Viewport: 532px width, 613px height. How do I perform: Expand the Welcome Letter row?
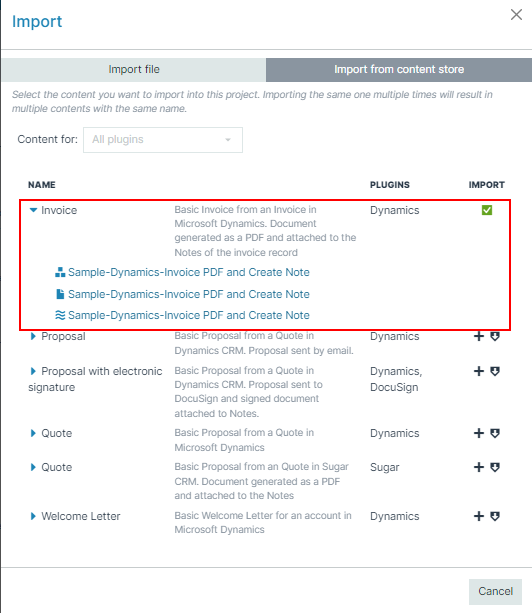(x=33, y=516)
